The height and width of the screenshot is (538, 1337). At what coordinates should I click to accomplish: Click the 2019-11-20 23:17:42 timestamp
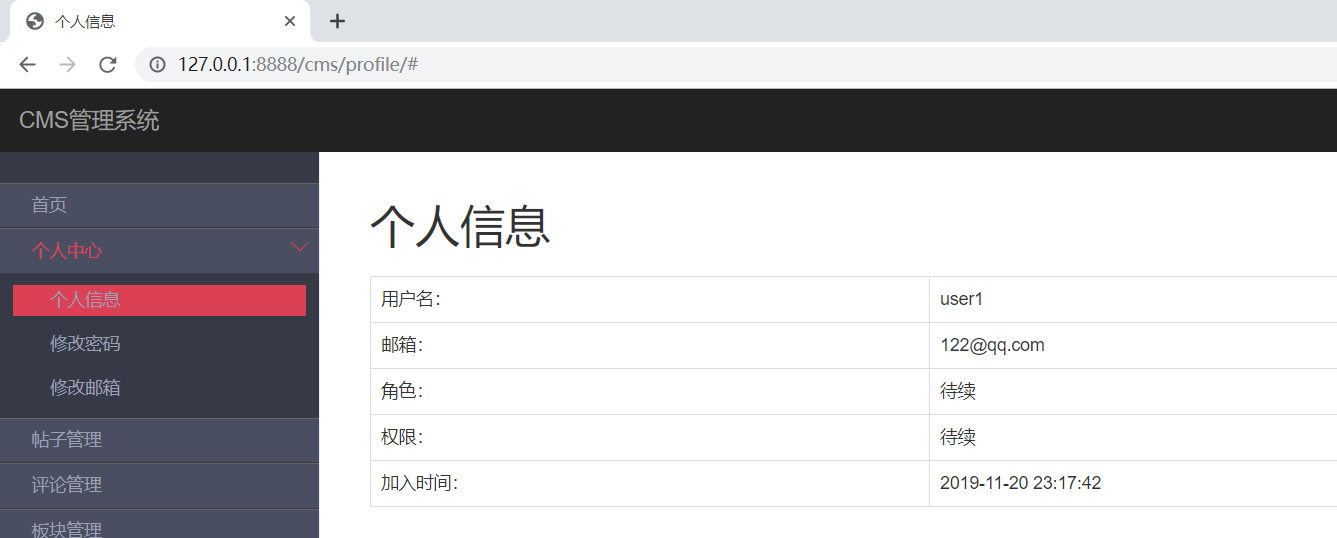1020,483
